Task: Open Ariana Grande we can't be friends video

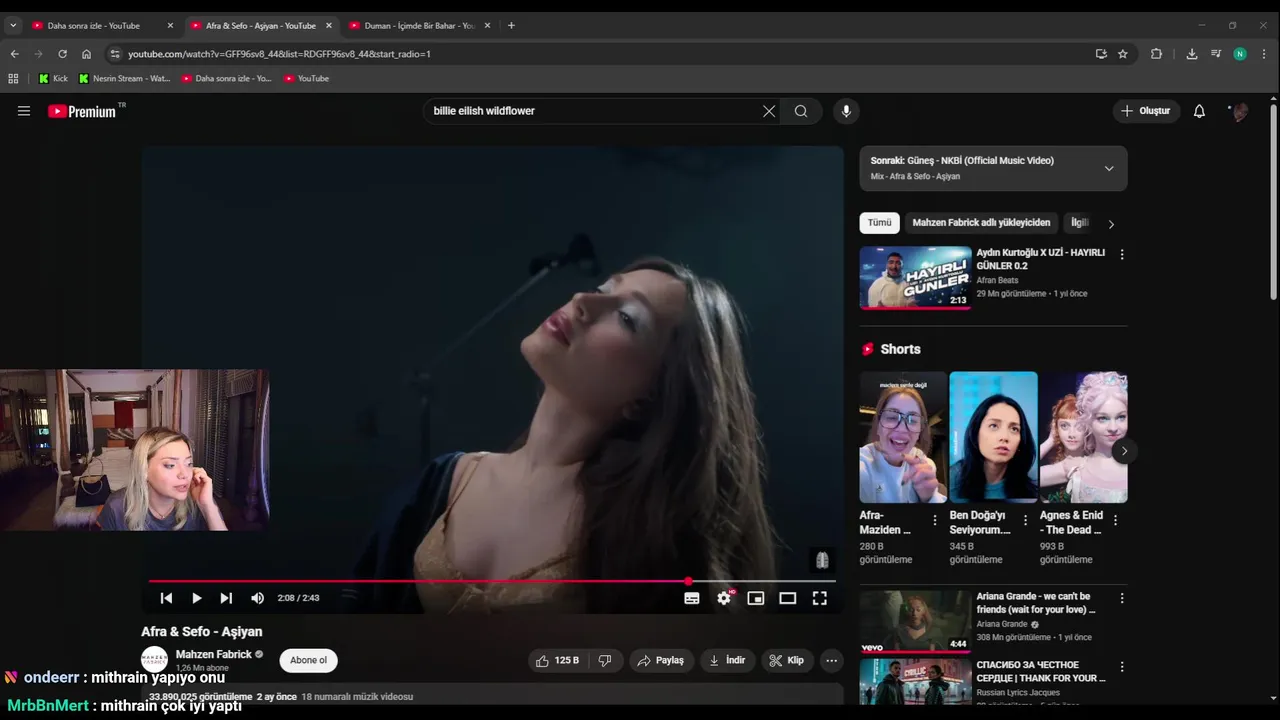Action: 915,621
